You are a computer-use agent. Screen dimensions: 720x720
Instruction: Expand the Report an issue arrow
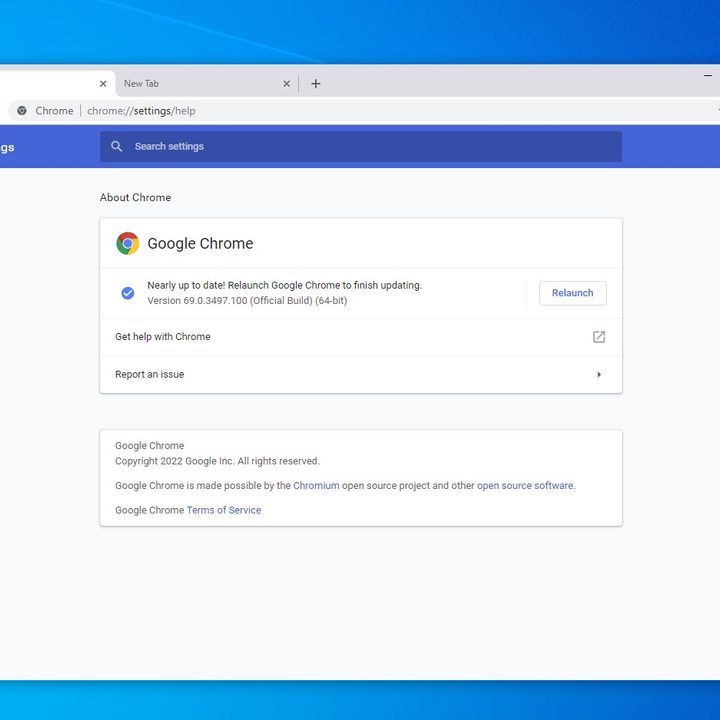[x=599, y=374]
